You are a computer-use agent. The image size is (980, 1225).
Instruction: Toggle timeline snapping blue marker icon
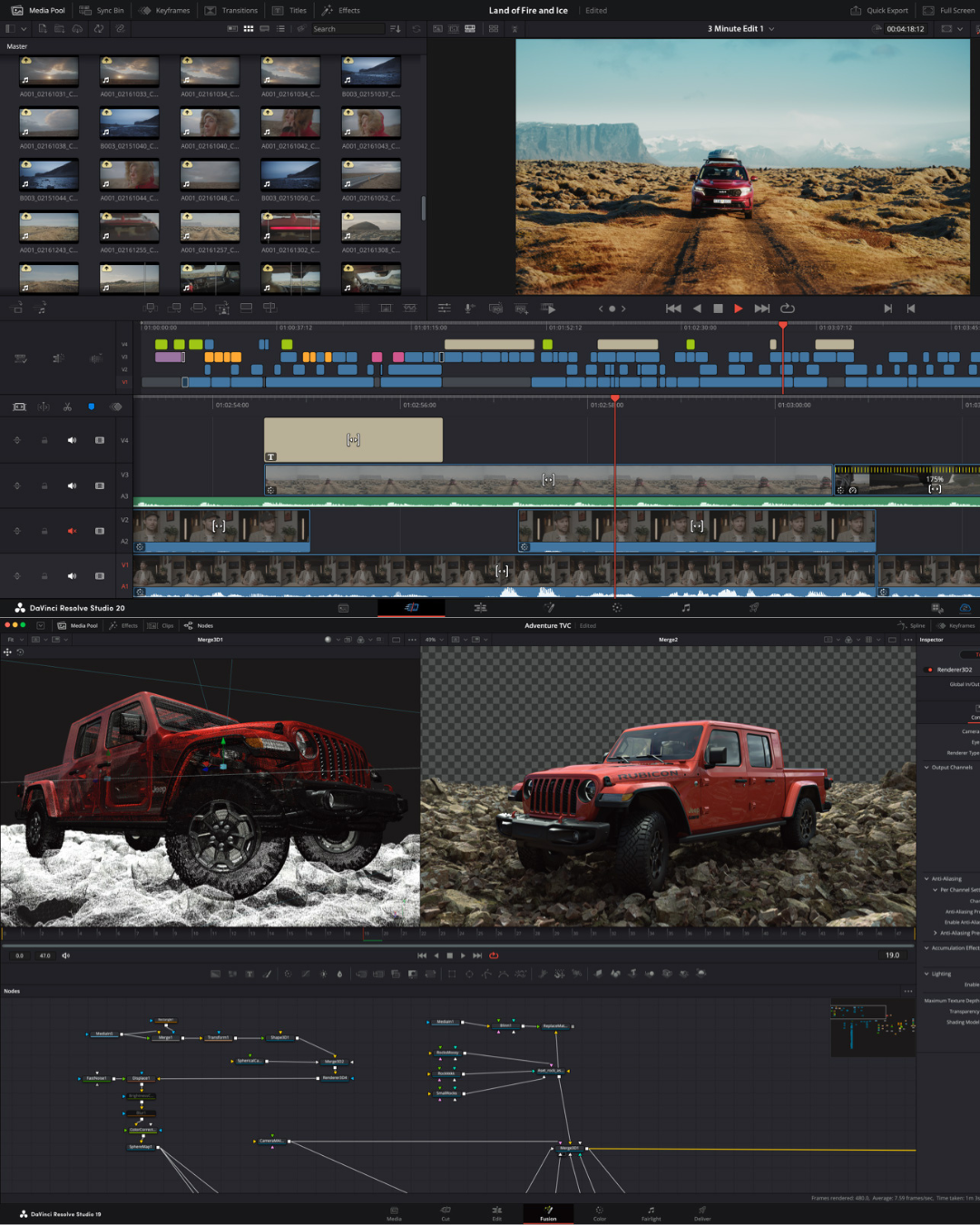click(91, 407)
